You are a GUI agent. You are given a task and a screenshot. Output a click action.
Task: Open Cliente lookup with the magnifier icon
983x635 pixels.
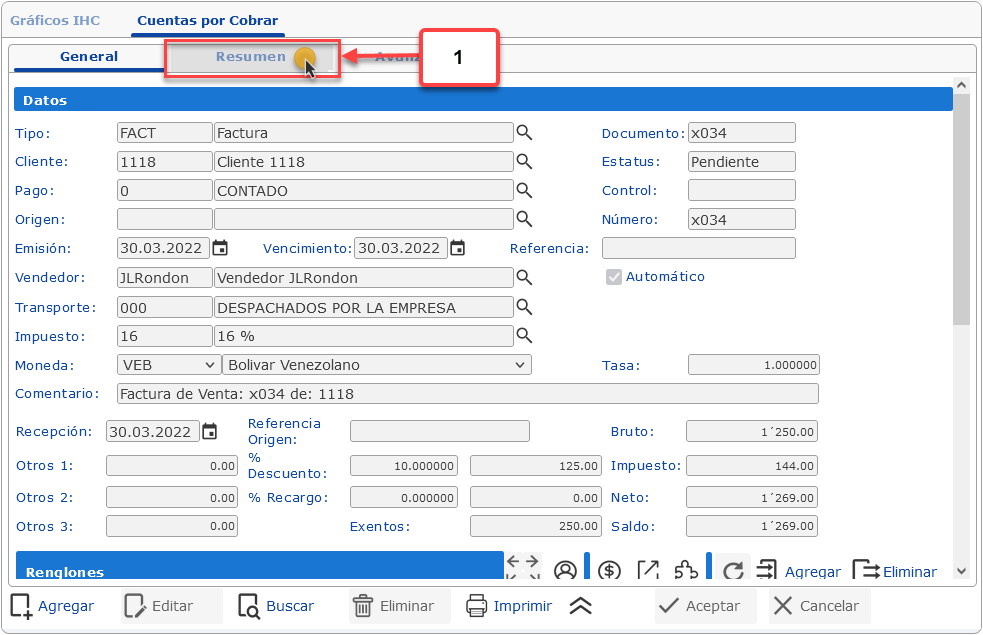pos(524,162)
